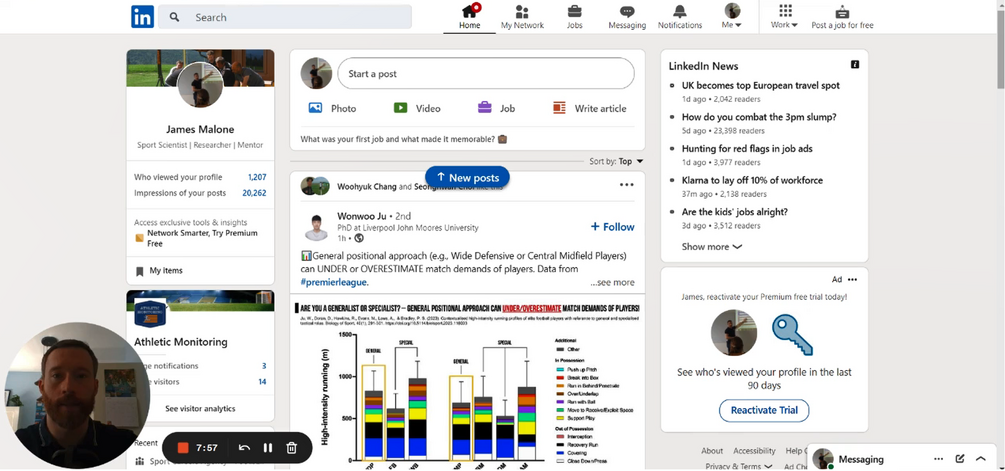Pause the screen recording
The image size is (1005, 471).
[x=268, y=448]
